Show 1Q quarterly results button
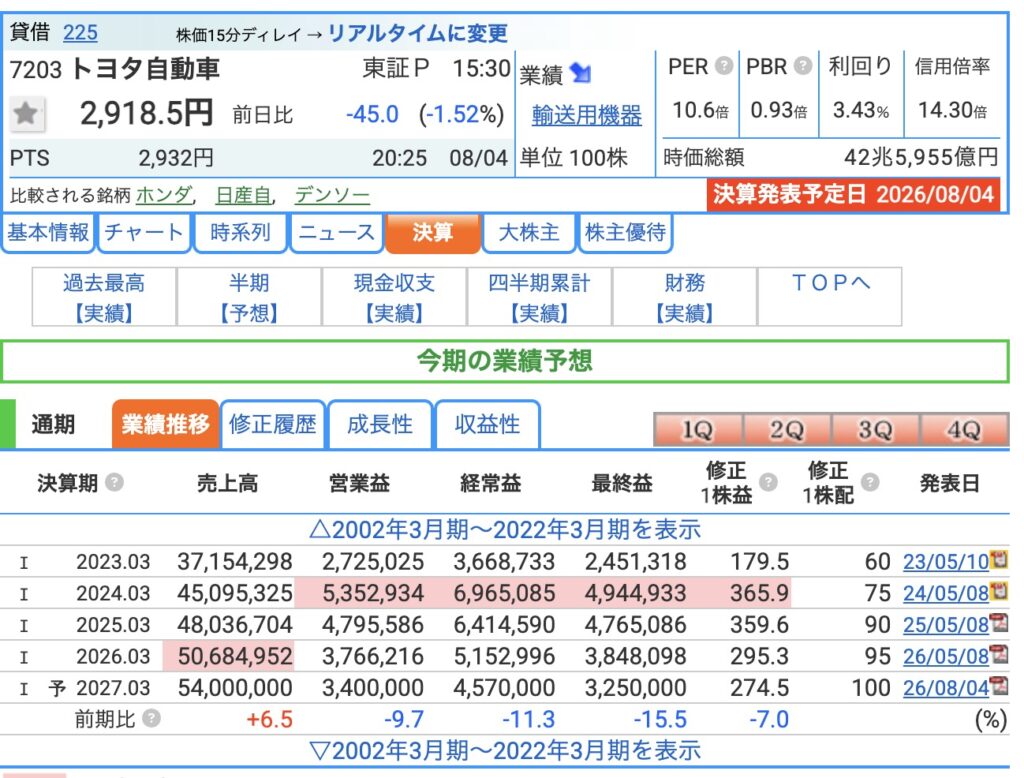 tap(697, 430)
